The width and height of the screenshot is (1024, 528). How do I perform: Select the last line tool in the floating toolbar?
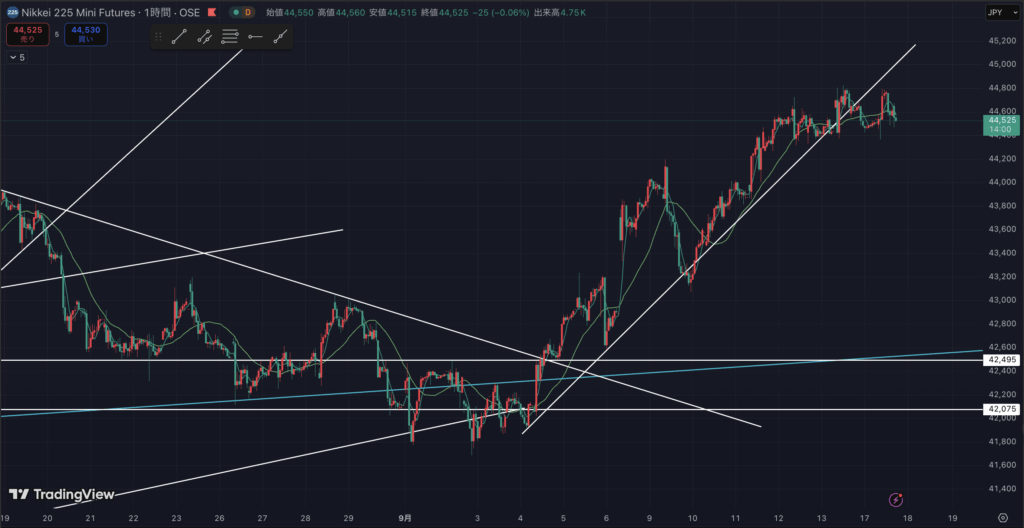pyautogui.click(x=281, y=37)
